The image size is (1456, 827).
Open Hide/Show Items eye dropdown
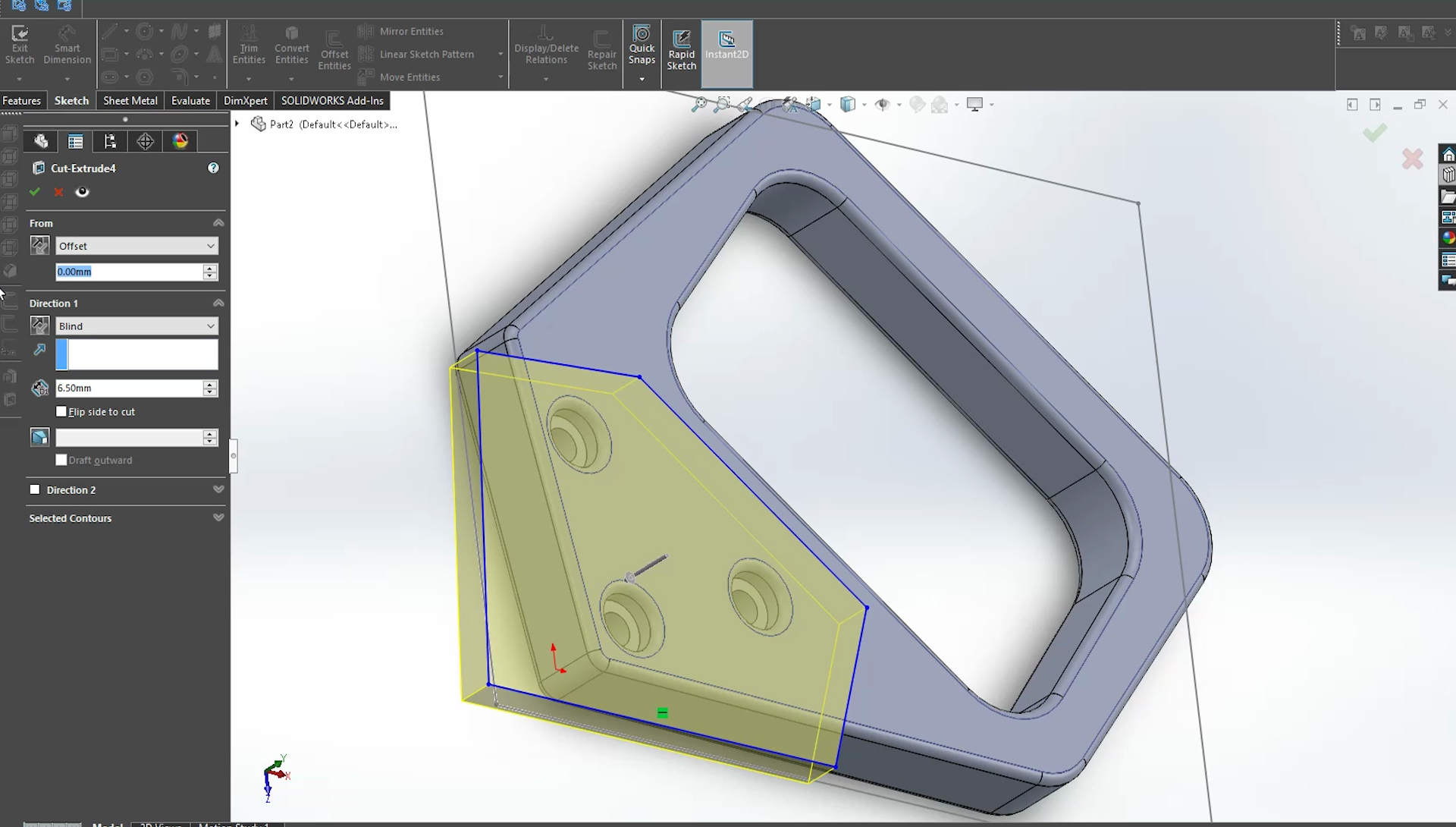coord(887,105)
